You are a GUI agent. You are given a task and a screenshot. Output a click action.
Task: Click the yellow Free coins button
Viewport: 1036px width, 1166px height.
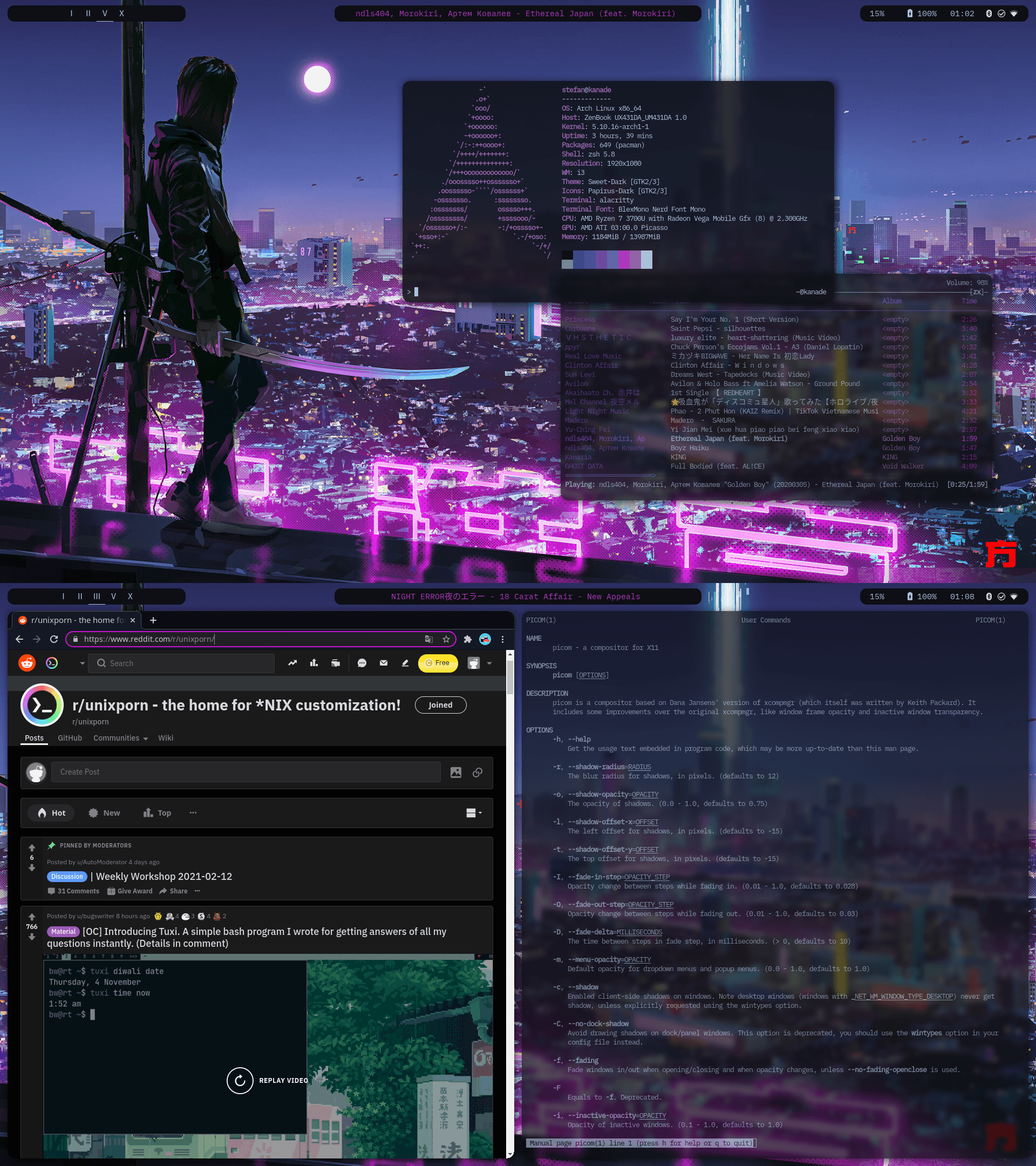coord(438,663)
